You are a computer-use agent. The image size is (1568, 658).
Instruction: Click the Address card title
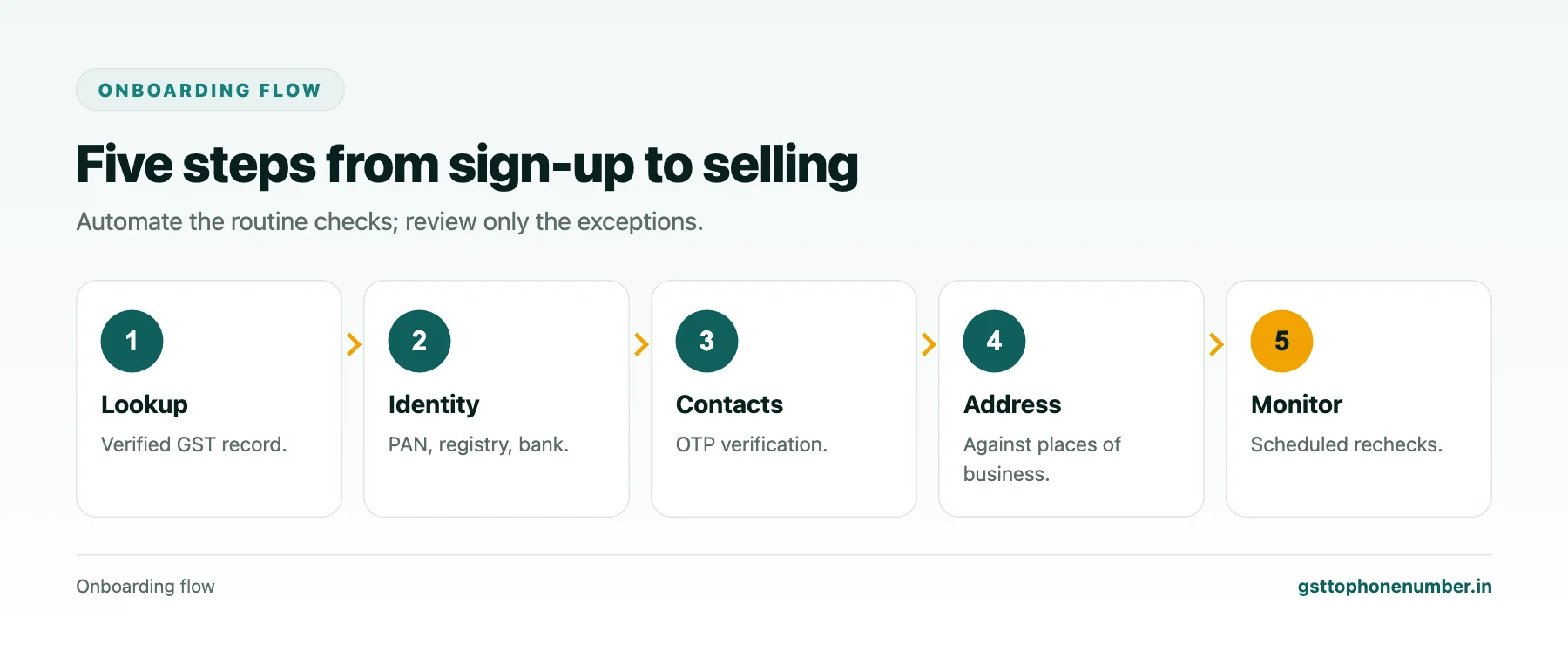(1012, 404)
